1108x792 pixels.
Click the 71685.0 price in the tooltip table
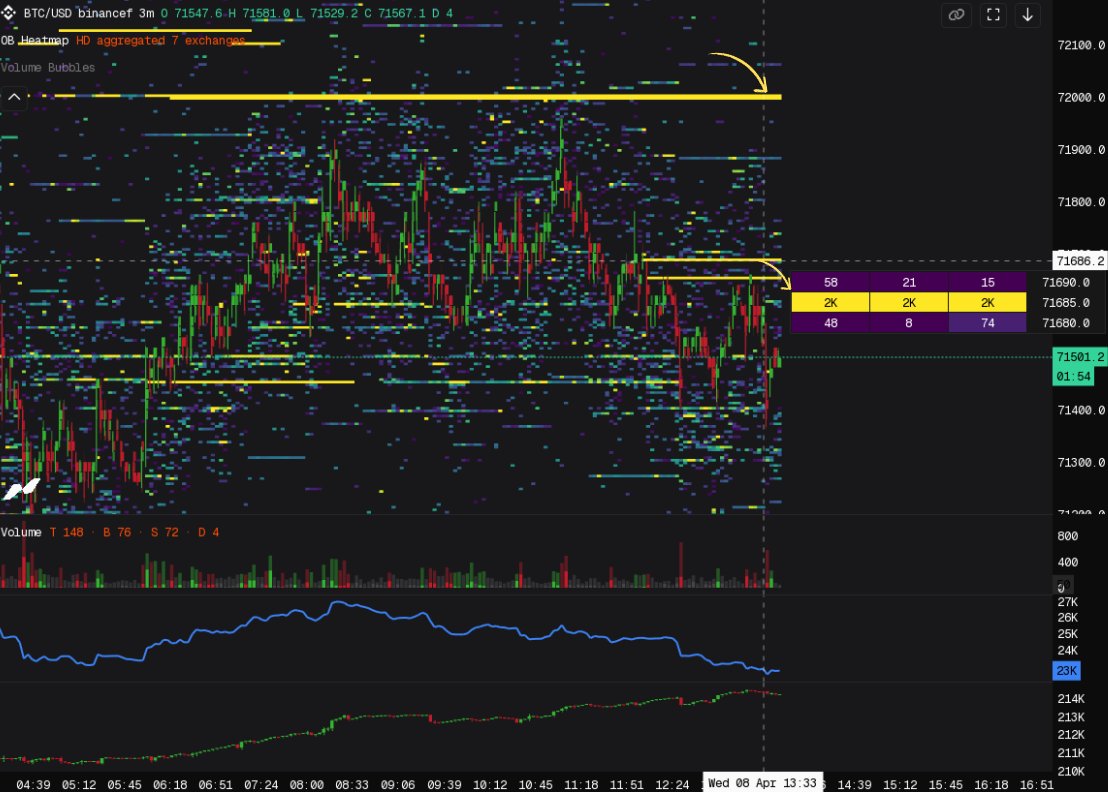(x=1066, y=302)
